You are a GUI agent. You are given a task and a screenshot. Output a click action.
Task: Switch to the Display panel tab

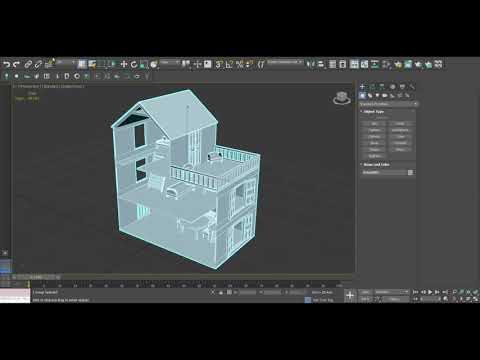[402, 87]
